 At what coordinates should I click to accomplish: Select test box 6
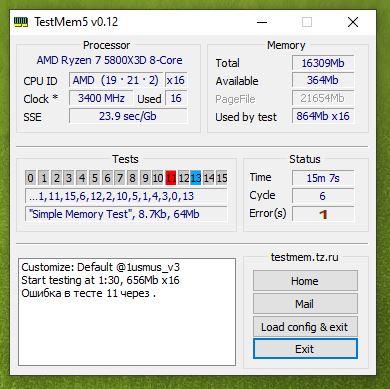pyautogui.click(x=107, y=178)
